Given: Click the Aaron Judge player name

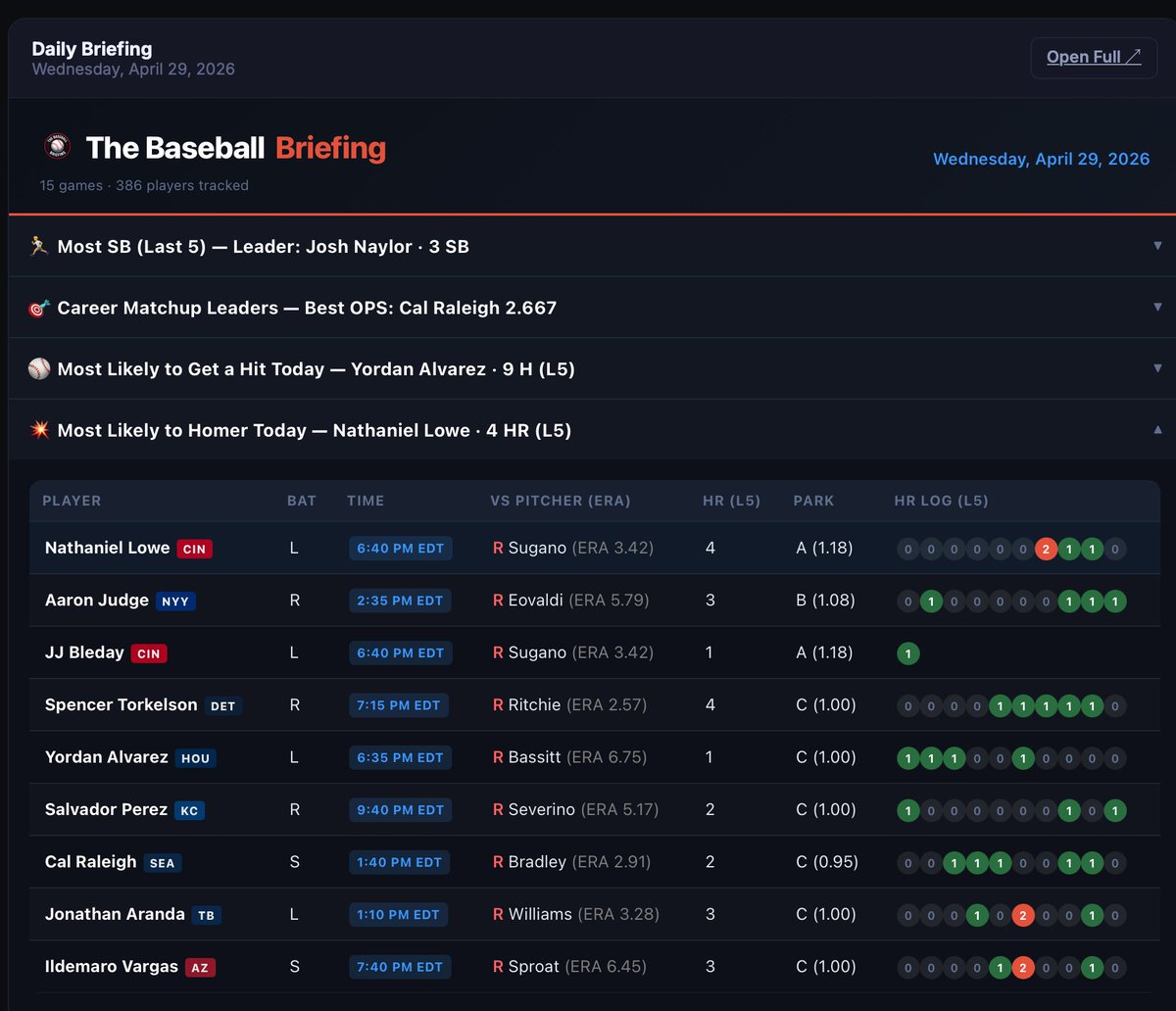Looking at the screenshot, I should [x=97, y=600].
